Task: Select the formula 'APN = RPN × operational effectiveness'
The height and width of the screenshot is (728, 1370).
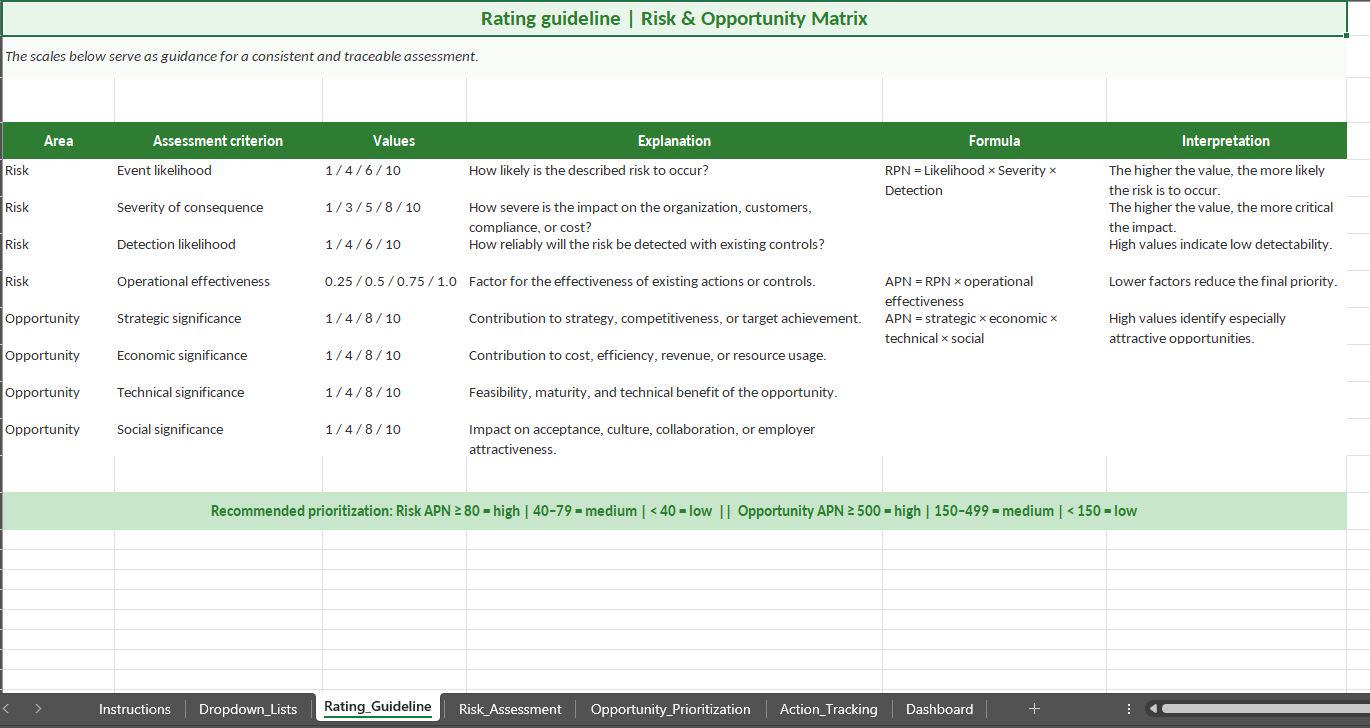Action: coord(994,291)
